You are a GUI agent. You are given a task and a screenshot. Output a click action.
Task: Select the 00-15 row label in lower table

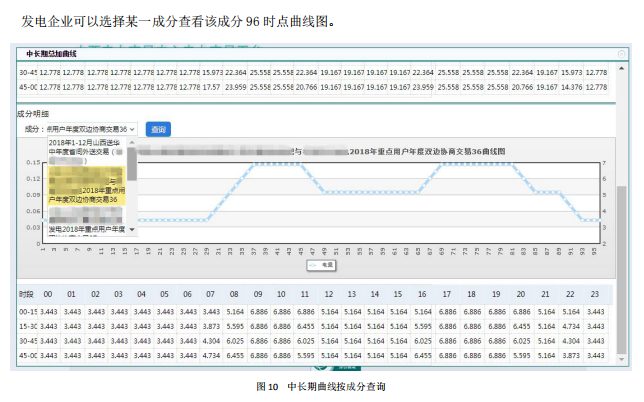click(x=27, y=312)
